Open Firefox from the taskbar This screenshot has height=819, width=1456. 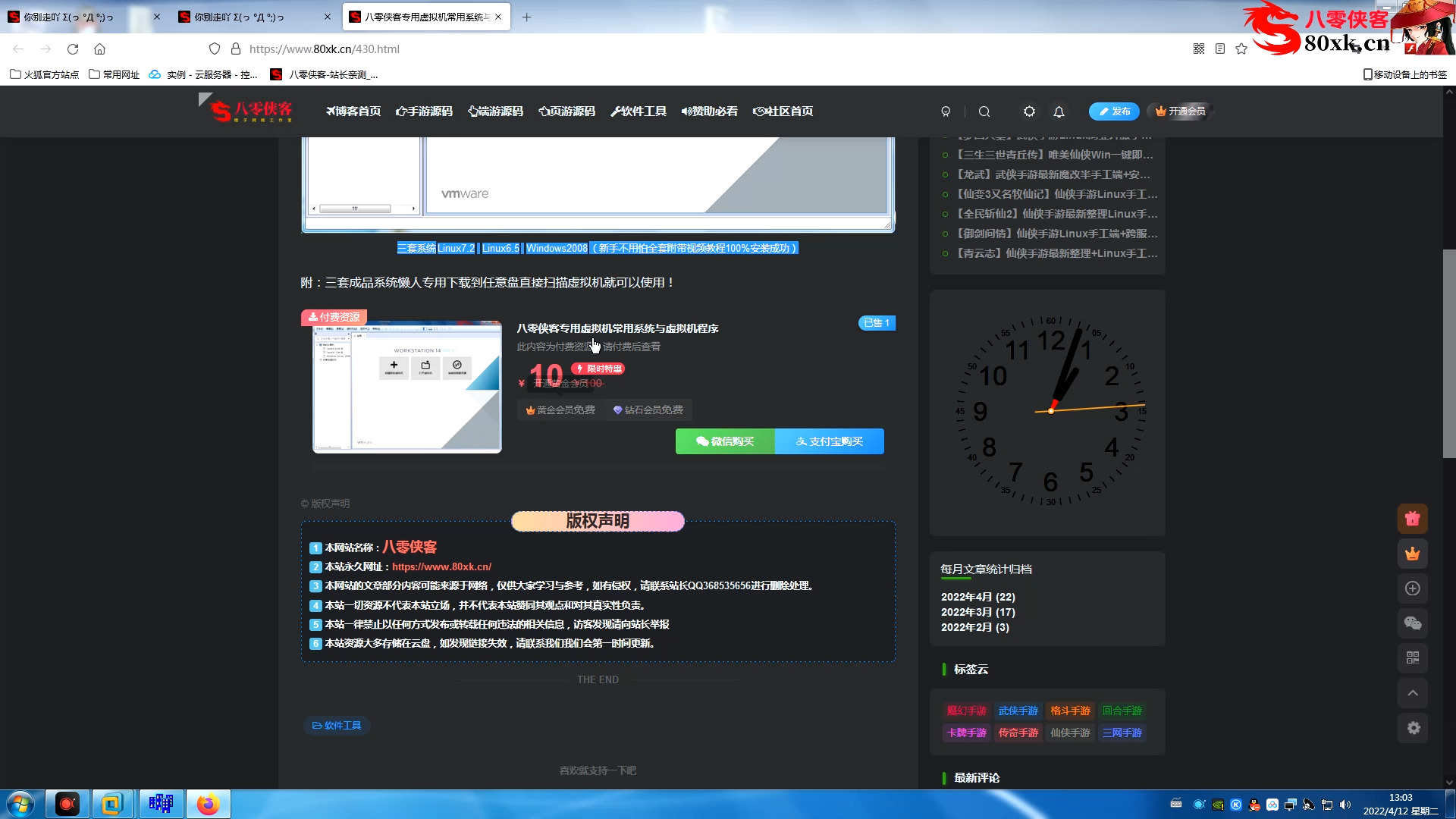(208, 804)
